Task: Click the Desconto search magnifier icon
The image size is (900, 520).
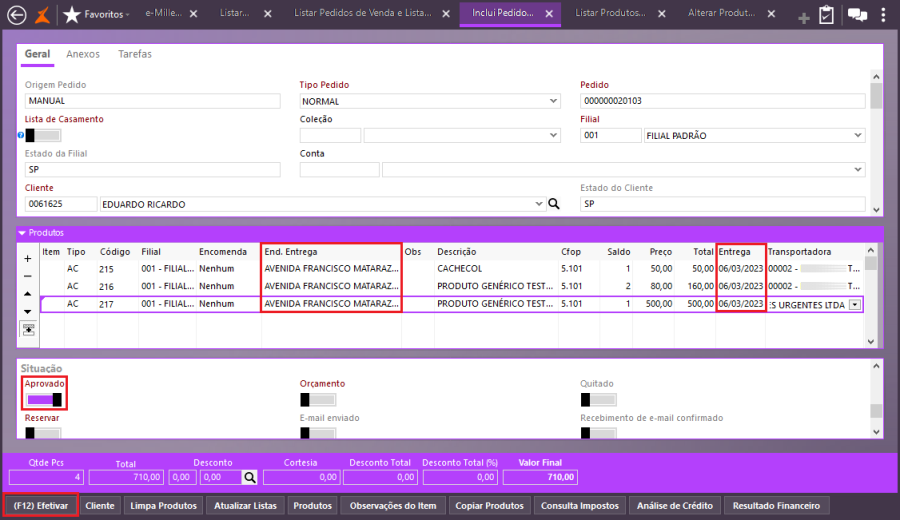Action: (250, 477)
